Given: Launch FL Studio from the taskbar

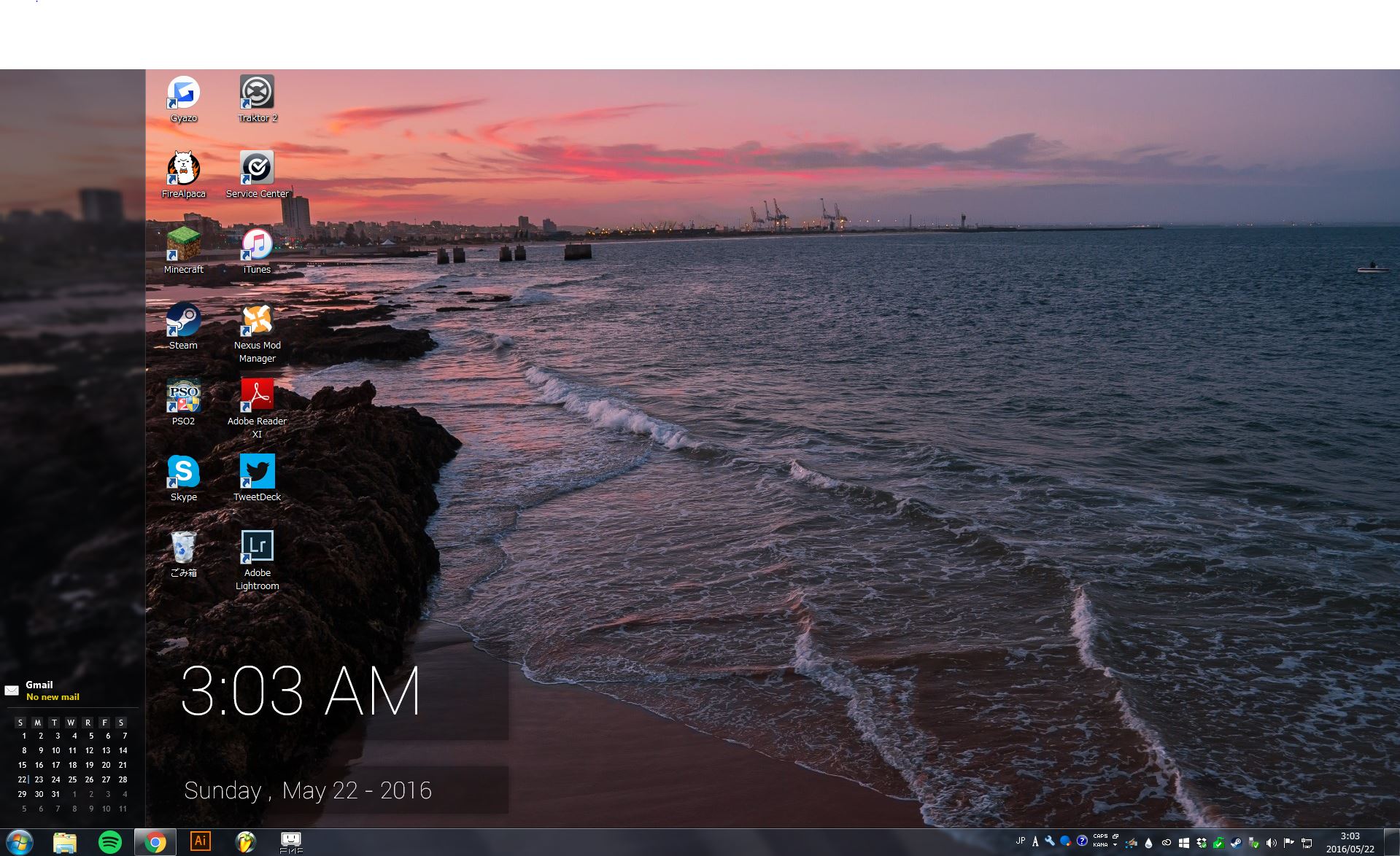Looking at the screenshot, I should pos(246,842).
